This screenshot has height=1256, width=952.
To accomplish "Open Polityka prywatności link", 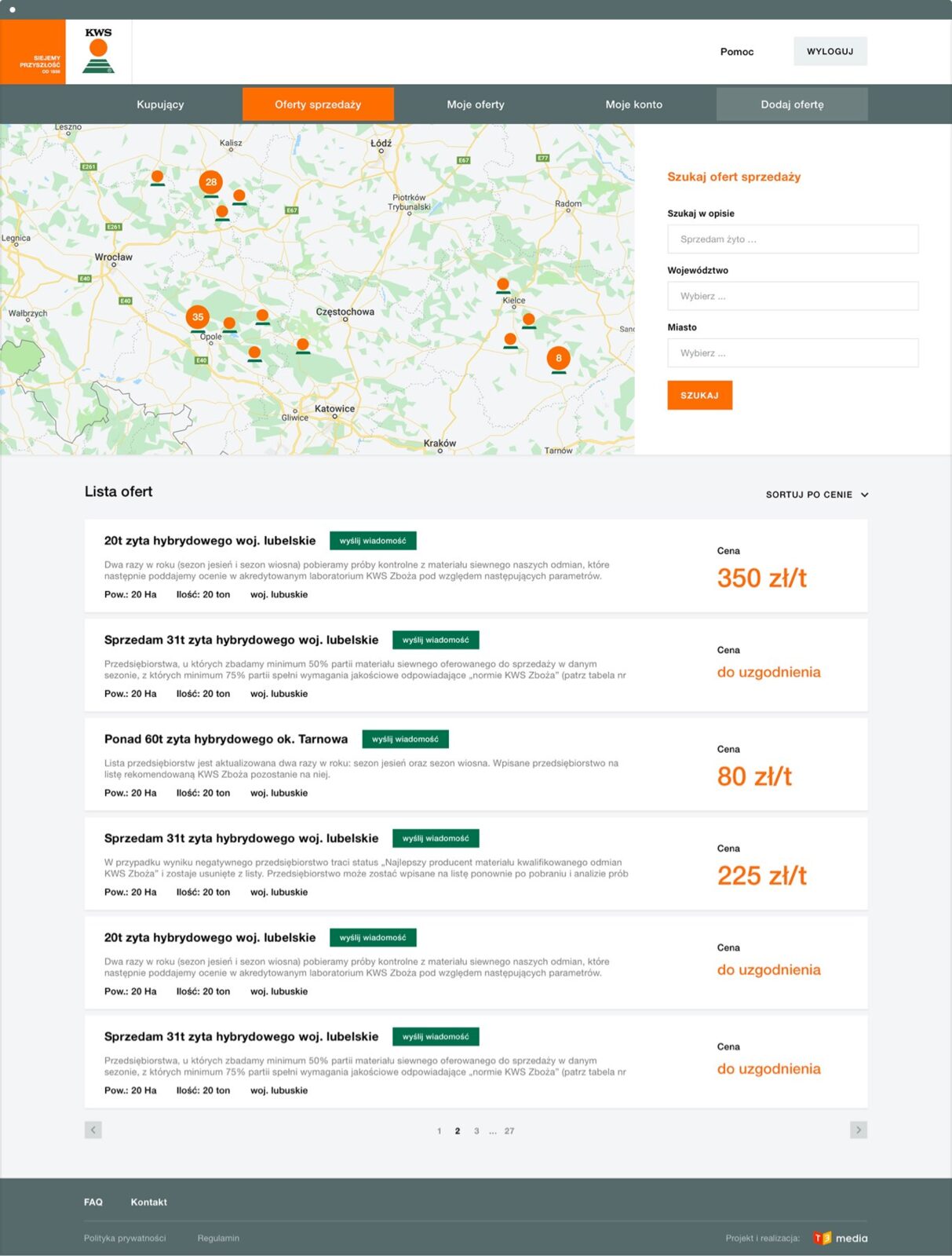I will coord(125,1239).
